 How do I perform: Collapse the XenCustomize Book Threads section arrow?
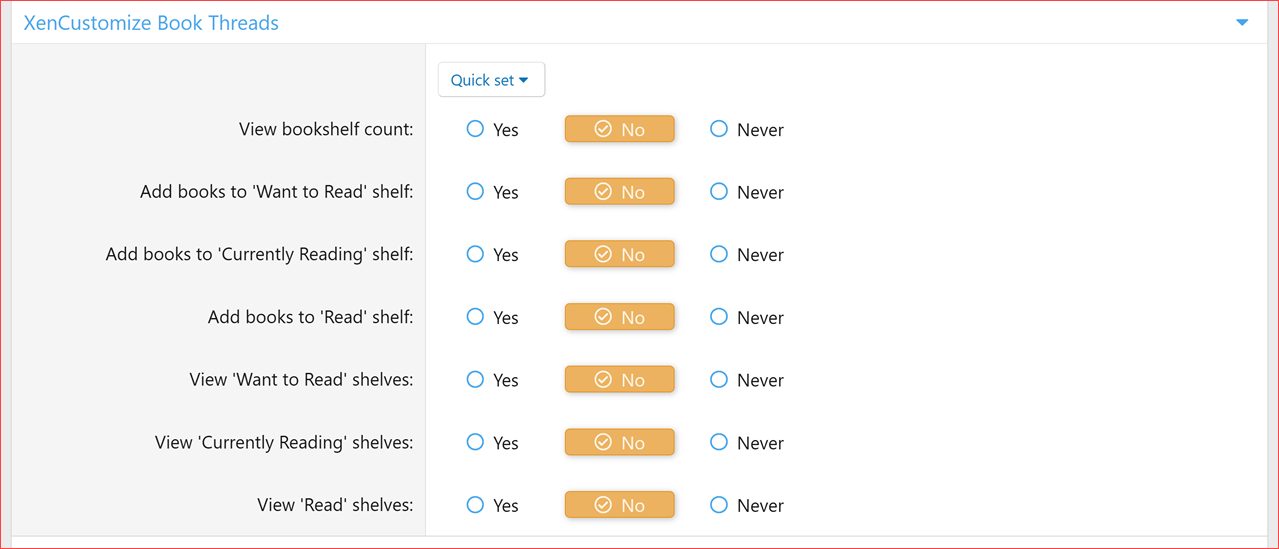click(x=1242, y=22)
